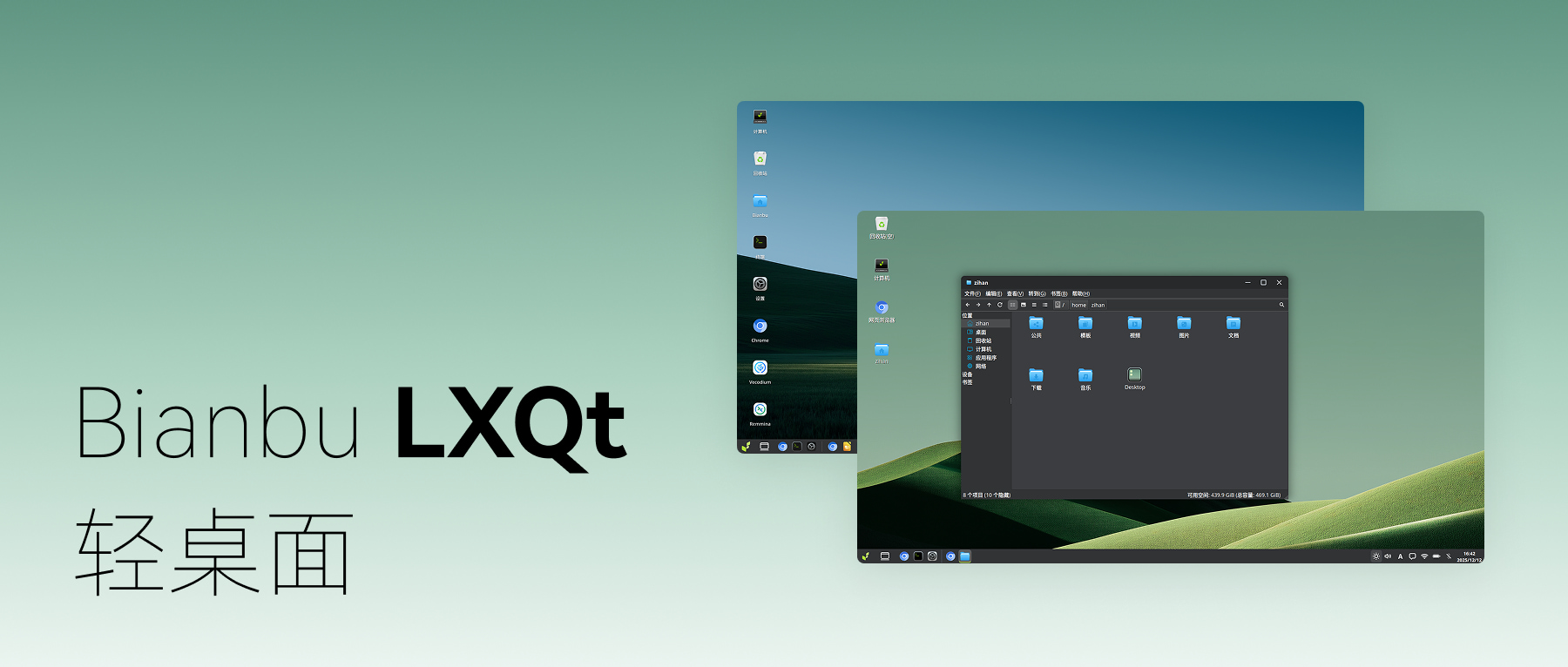
Task: Open the 查看(V) menu
Action: tap(1015, 293)
